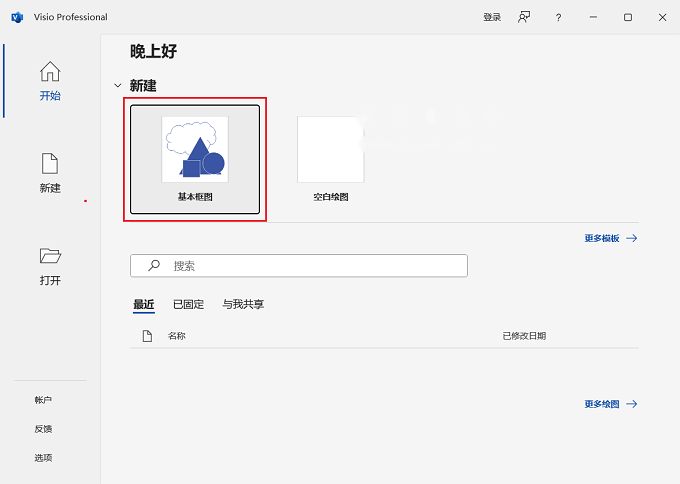Image resolution: width=680 pixels, height=484 pixels.
Task: Open 更多模板 link
Action: coord(611,238)
